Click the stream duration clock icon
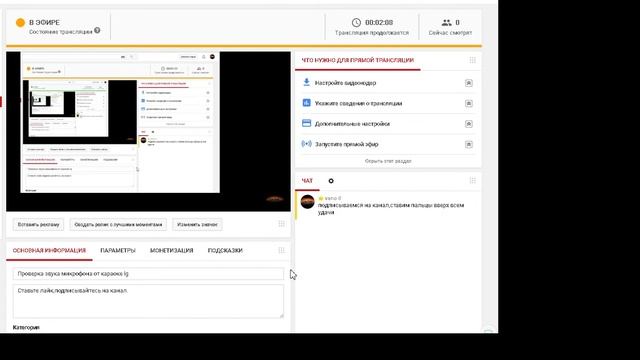Image resolution: width=640 pixels, height=360 pixels. pos(356,22)
